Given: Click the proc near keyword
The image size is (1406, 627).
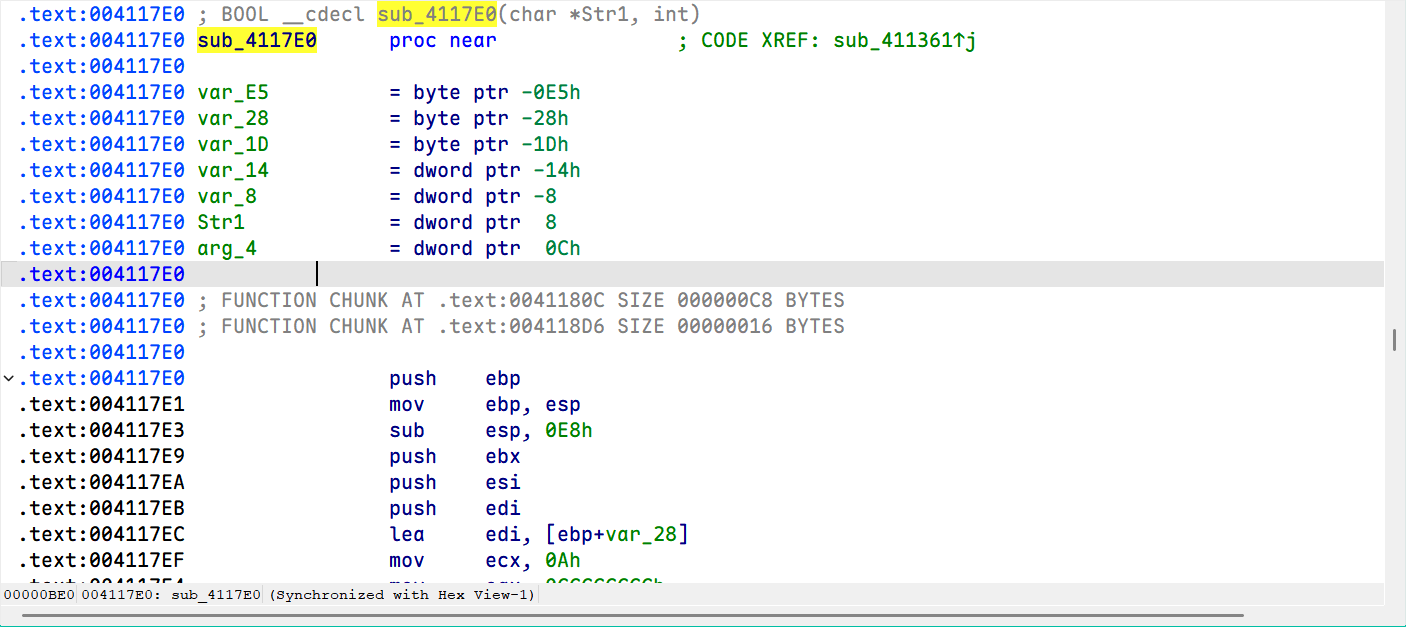Looking at the screenshot, I should tap(443, 41).
